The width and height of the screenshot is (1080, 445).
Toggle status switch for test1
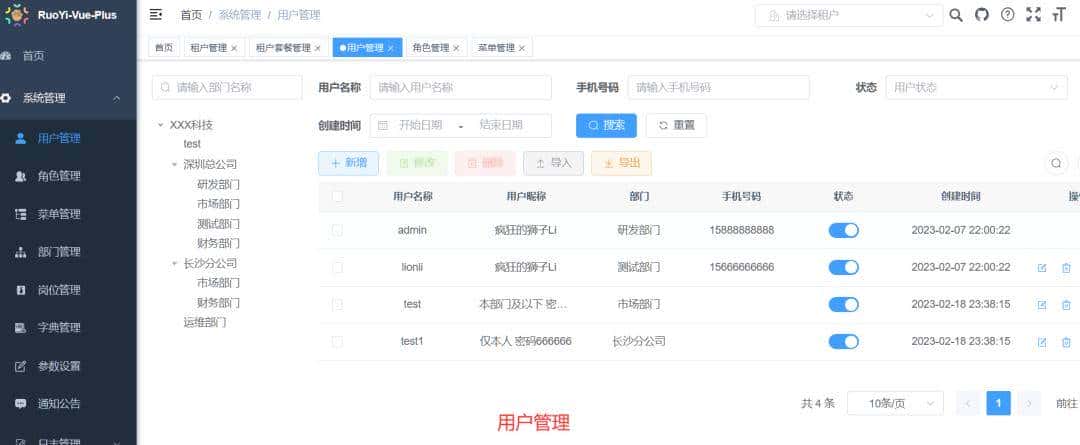click(x=844, y=342)
